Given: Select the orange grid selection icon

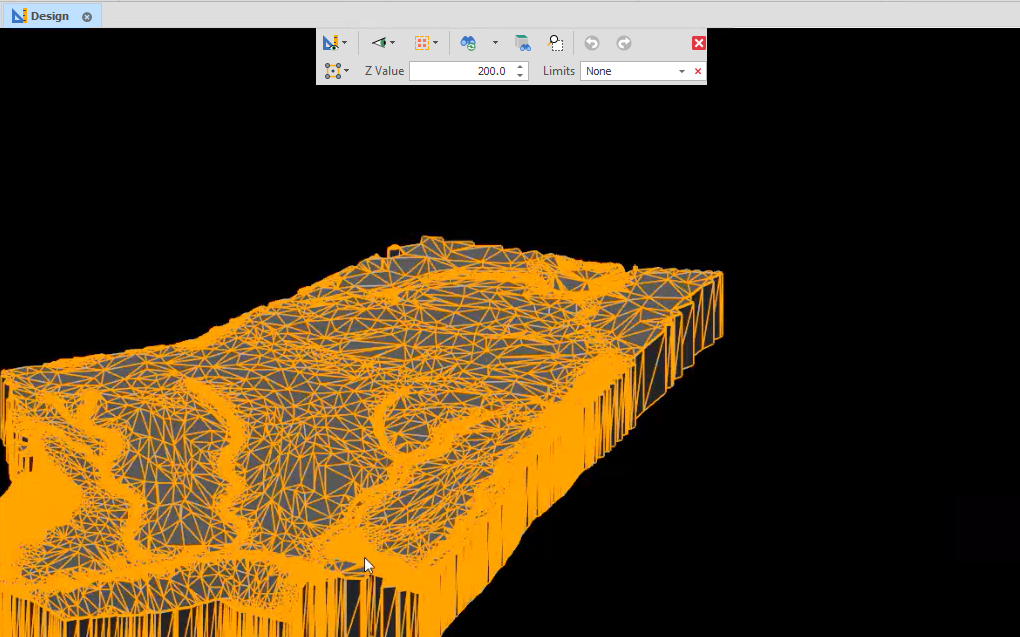Looking at the screenshot, I should [x=422, y=43].
